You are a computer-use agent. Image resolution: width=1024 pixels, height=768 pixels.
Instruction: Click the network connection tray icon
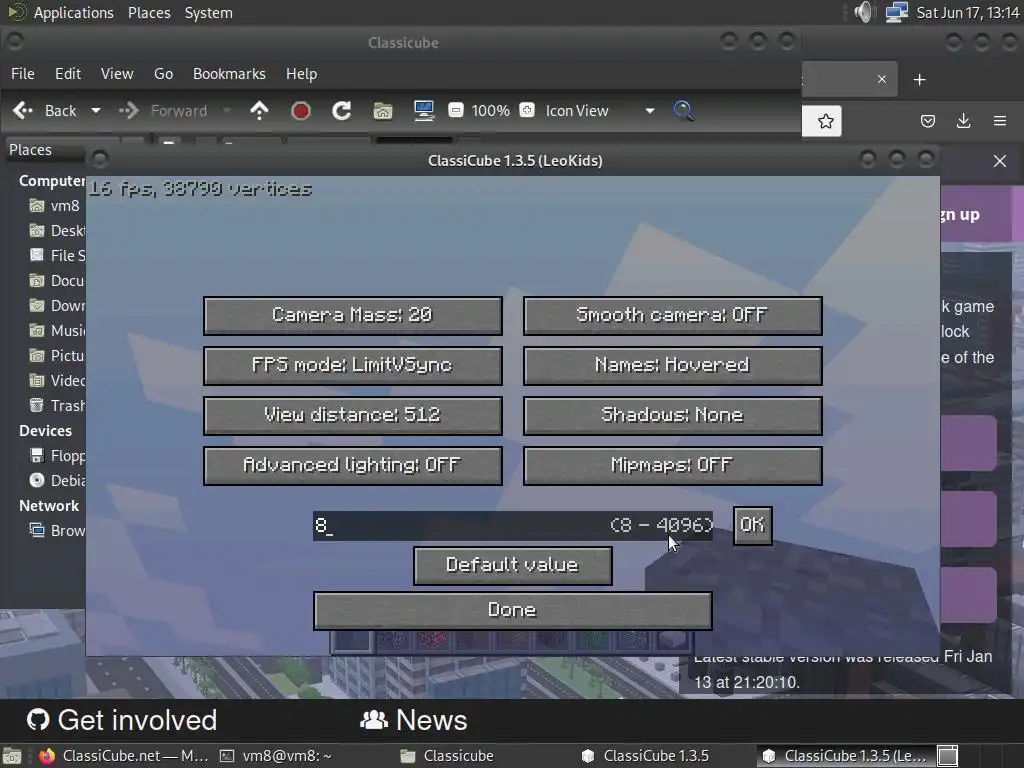click(897, 12)
